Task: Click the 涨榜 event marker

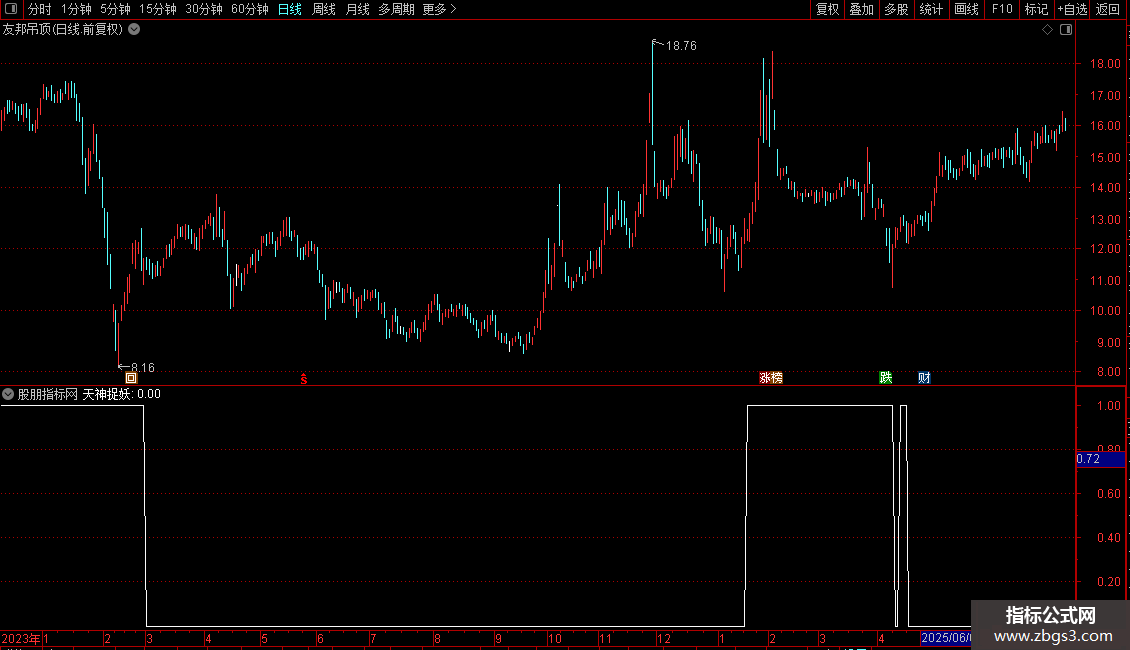Action: coord(770,378)
